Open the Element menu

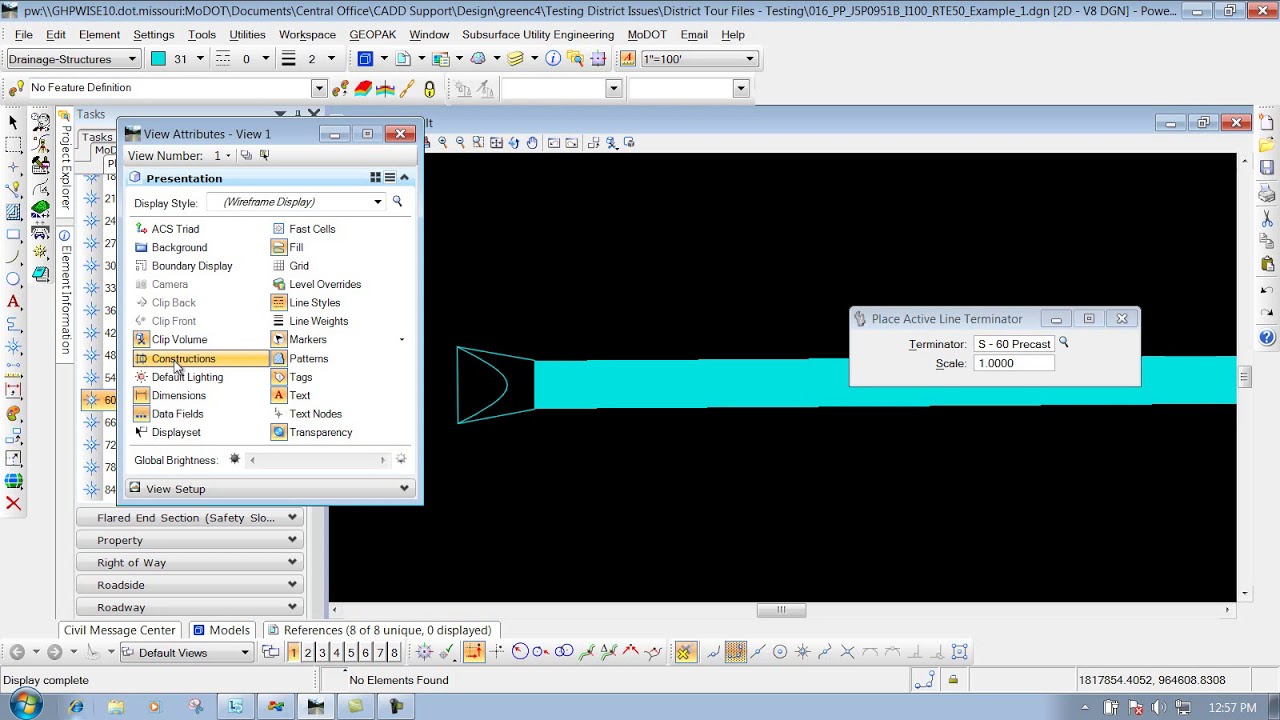point(99,34)
